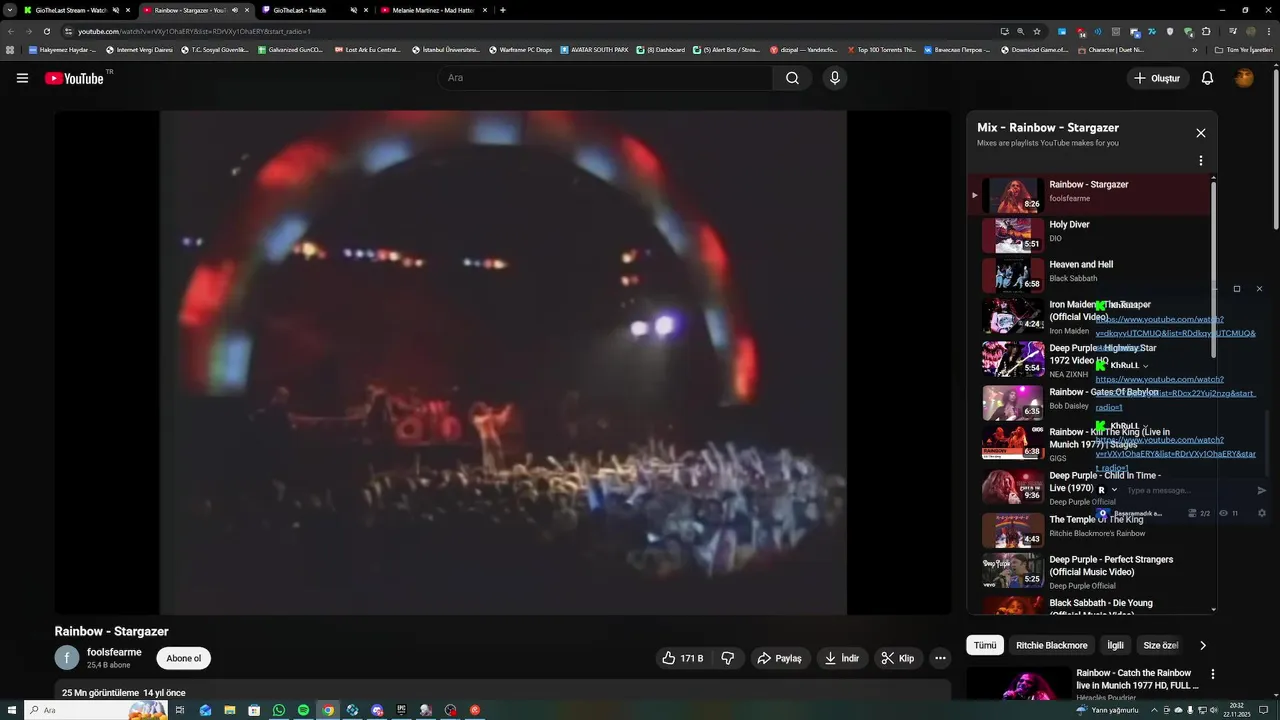The width and height of the screenshot is (1280, 720).
Task: Open more actions ellipsis beside Klip
Action: point(940,658)
